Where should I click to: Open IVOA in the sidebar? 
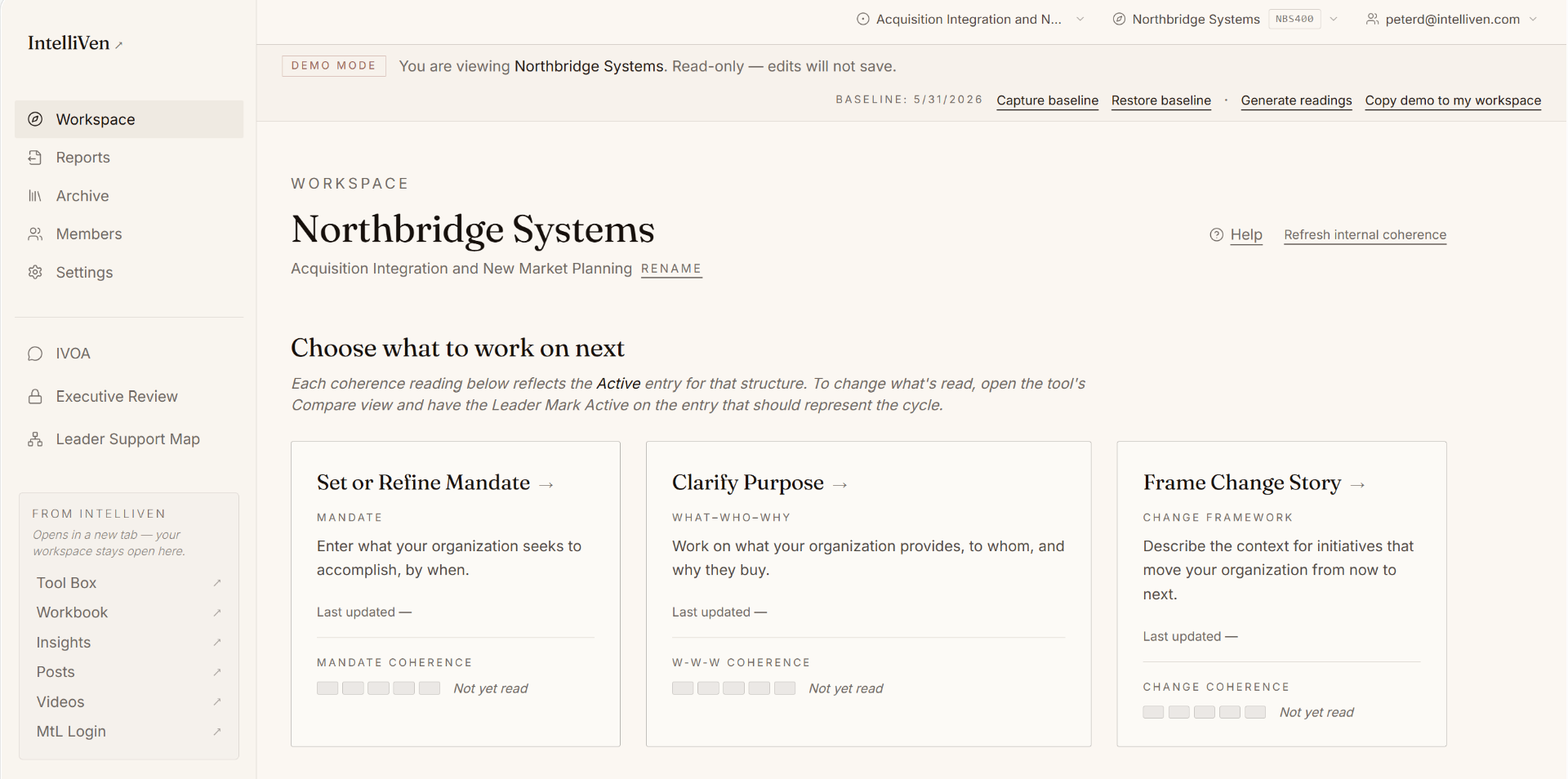129,354
